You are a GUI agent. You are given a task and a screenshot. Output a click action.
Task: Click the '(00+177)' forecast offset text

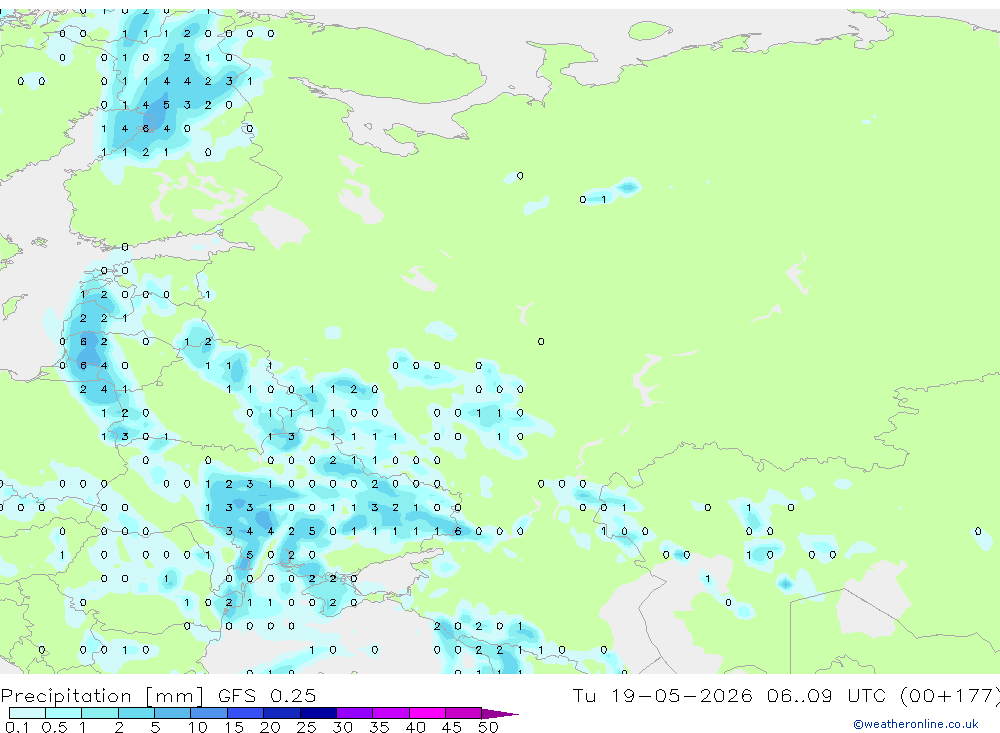(950, 696)
